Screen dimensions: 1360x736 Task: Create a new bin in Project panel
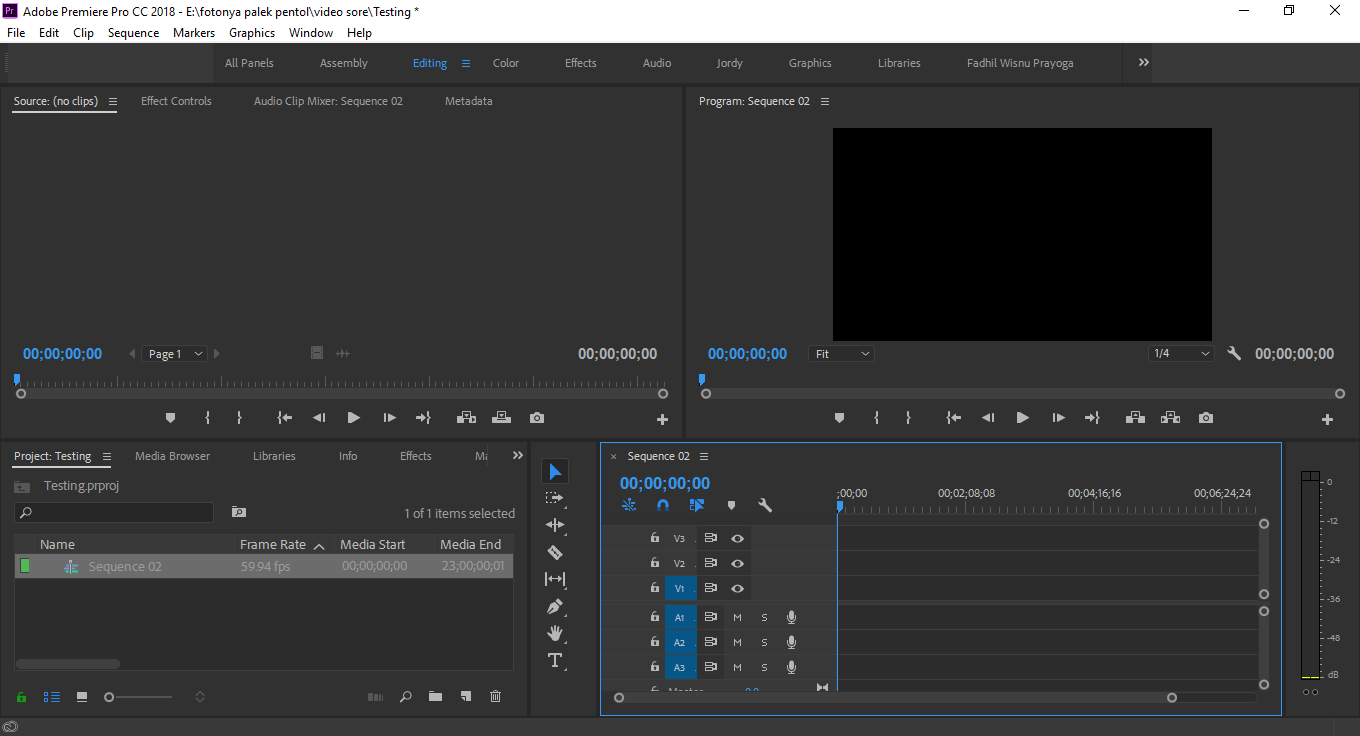coord(435,697)
